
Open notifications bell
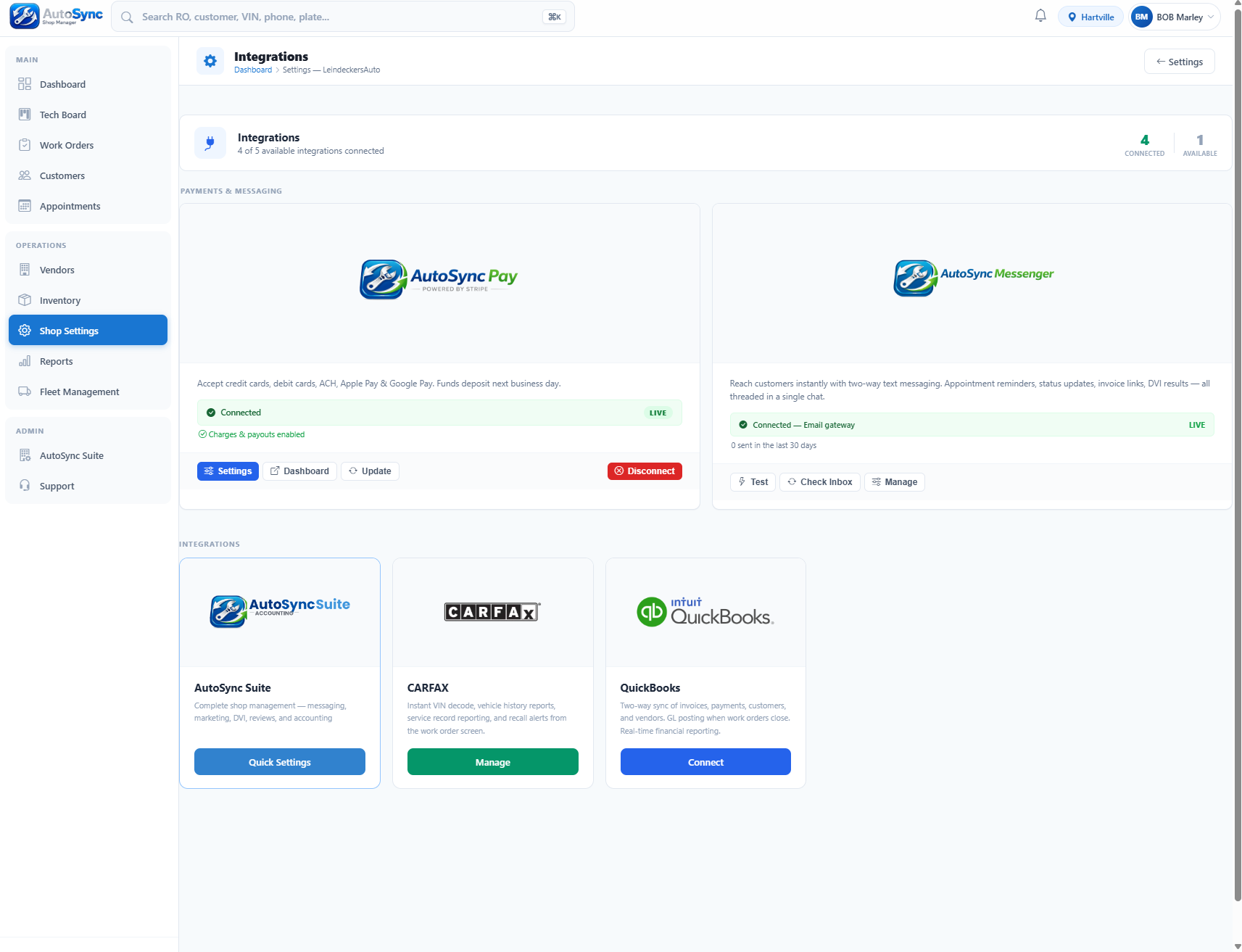point(1040,16)
